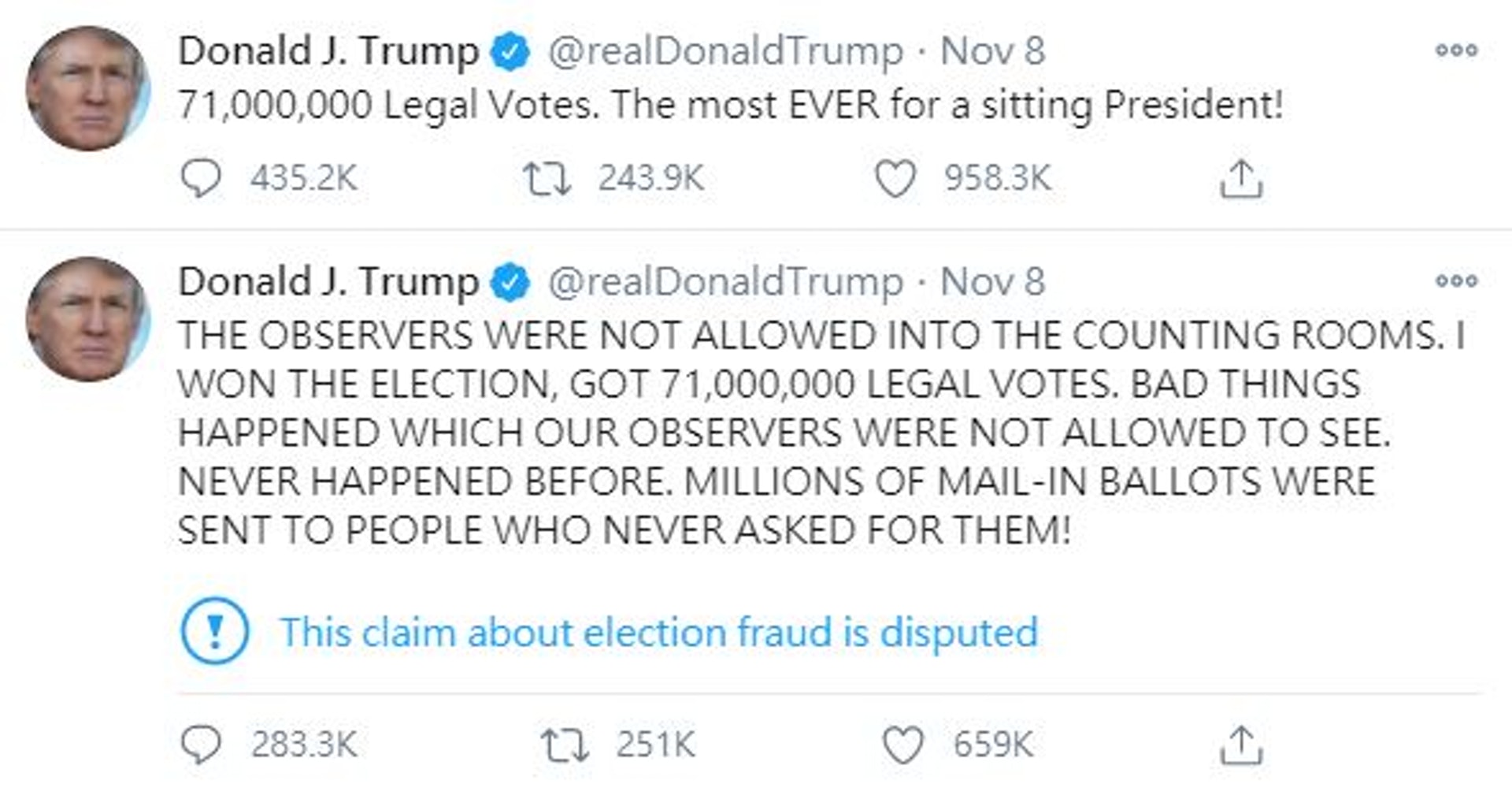Reply to the 71,000,000 Legal Votes tweet
Viewport: 1512px width, 795px height.
pyautogui.click(x=201, y=179)
